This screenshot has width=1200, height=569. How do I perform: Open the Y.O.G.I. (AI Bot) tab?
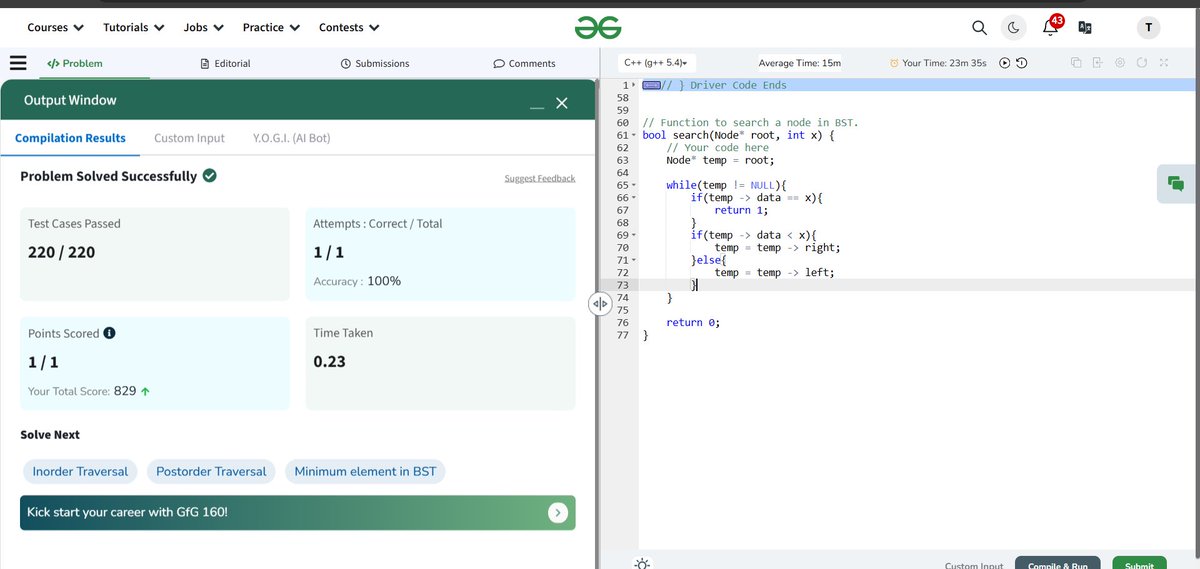click(292, 138)
